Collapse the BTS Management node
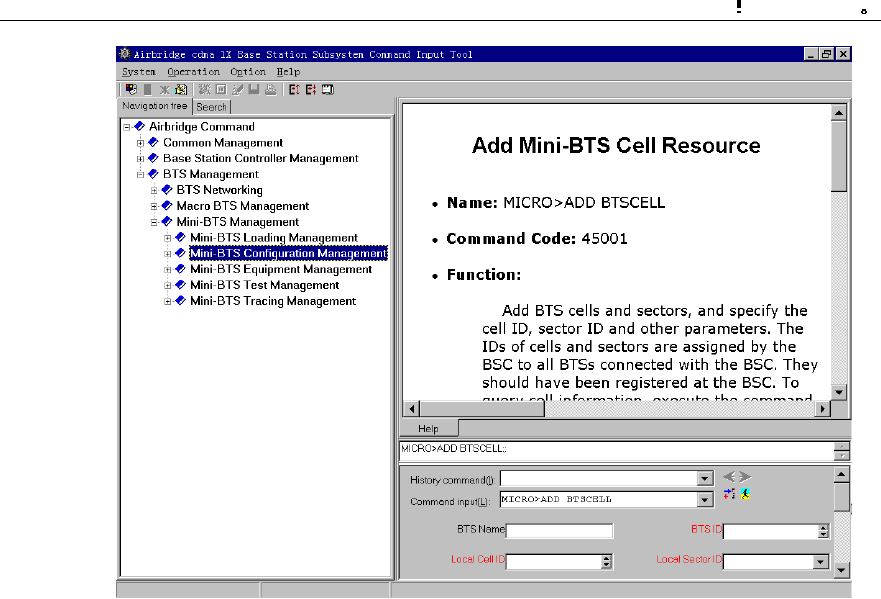 coord(140,175)
